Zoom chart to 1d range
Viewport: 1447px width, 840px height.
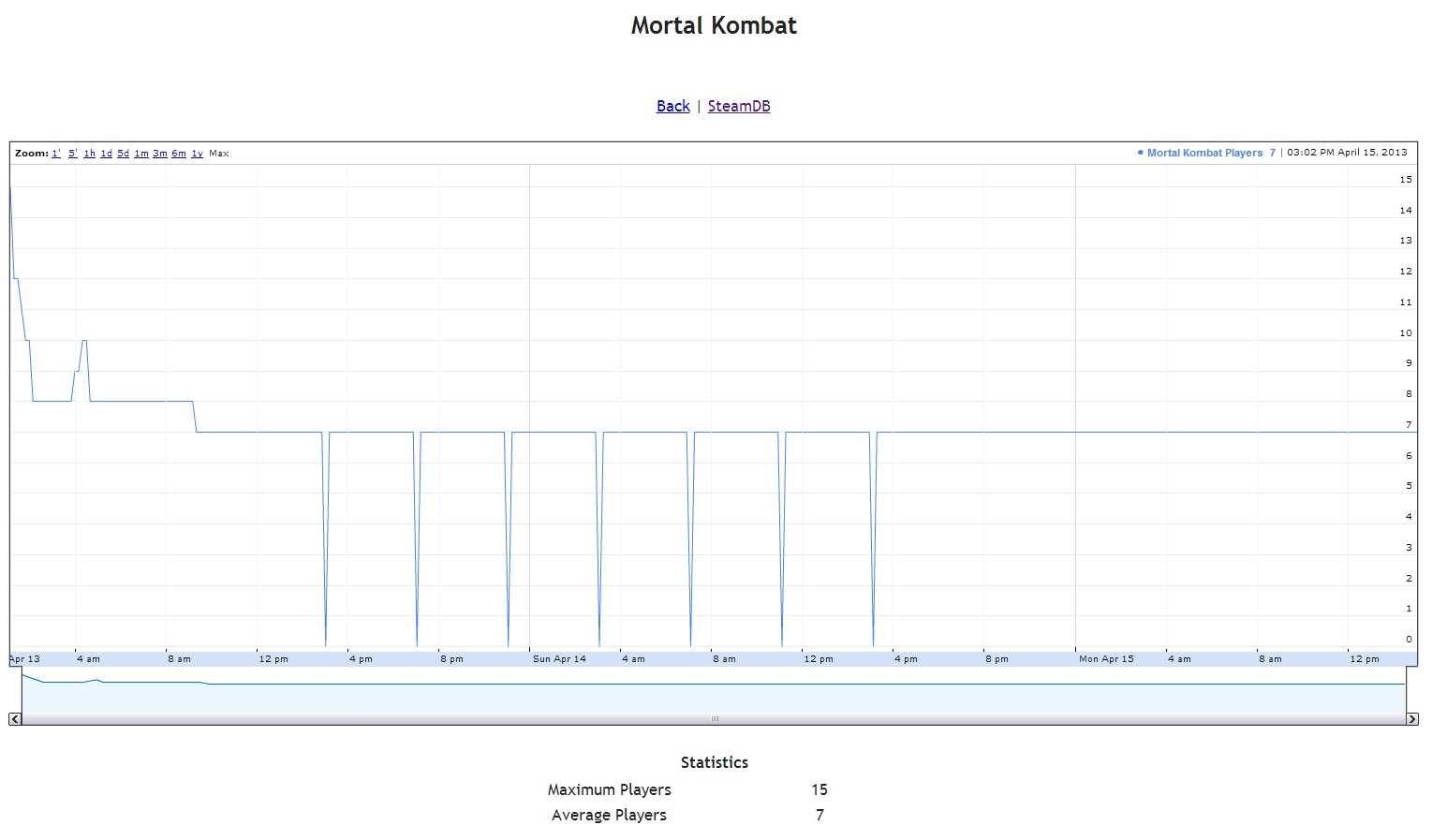(x=107, y=154)
